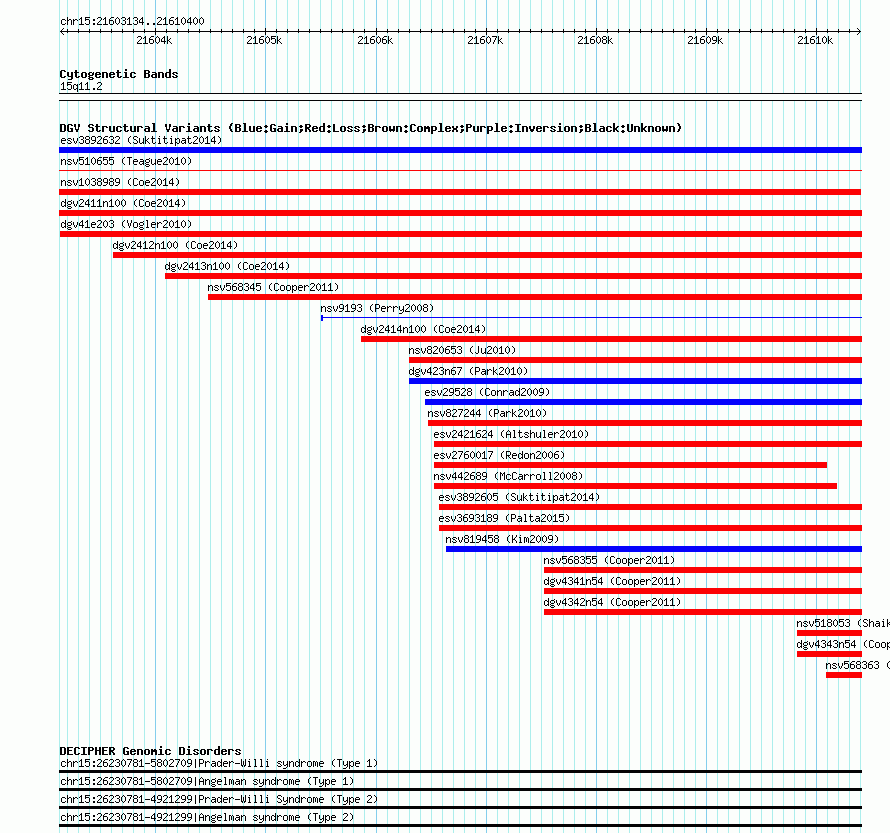Select the red dgv2414n100 loss bar

pos(611,339)
